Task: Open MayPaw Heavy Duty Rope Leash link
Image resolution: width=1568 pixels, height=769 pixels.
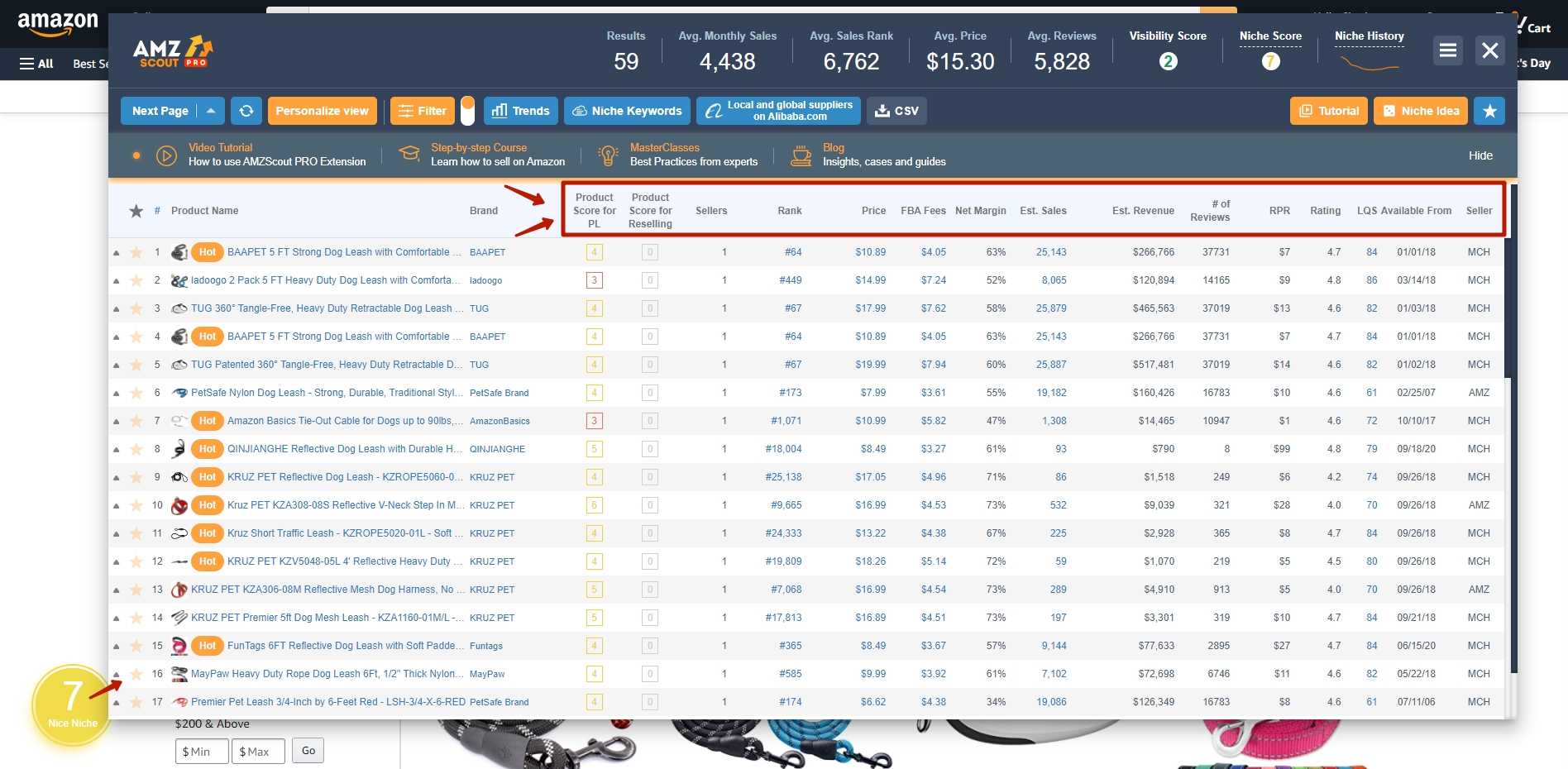Action: [327, 674]
